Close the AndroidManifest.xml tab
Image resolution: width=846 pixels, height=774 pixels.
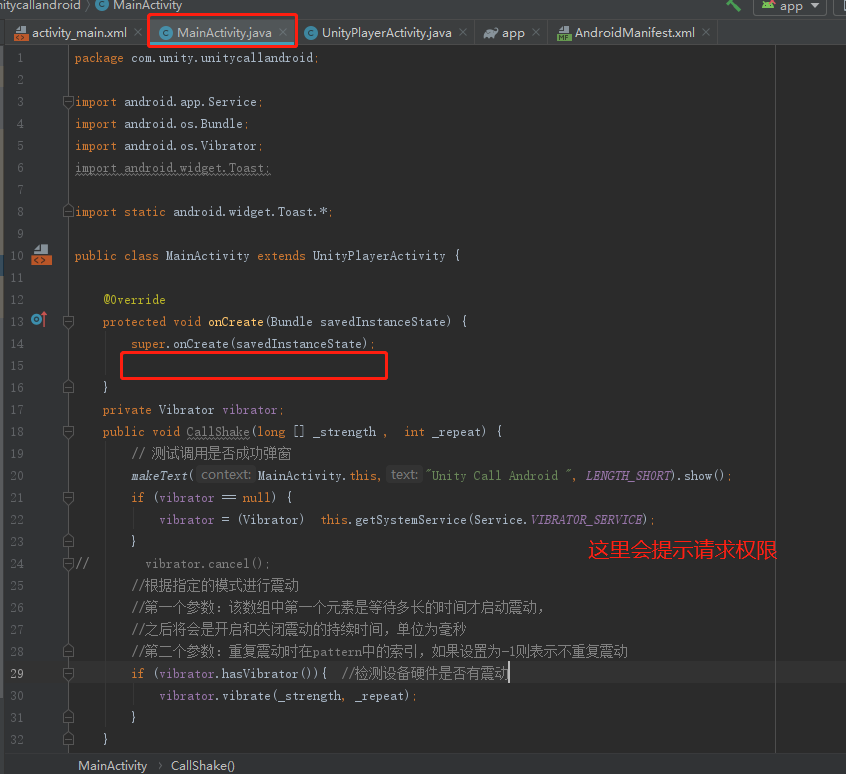coord(706,32)
